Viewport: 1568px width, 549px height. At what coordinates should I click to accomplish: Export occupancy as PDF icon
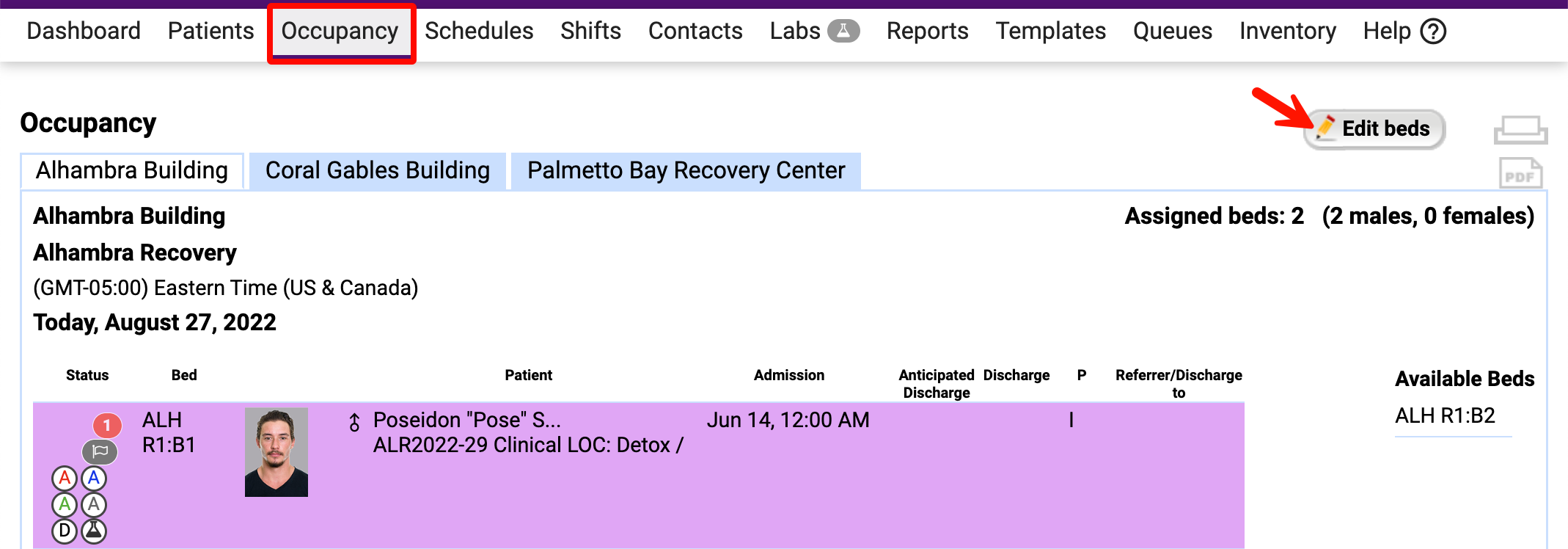pyautogui.click(x=1520, y=174)
